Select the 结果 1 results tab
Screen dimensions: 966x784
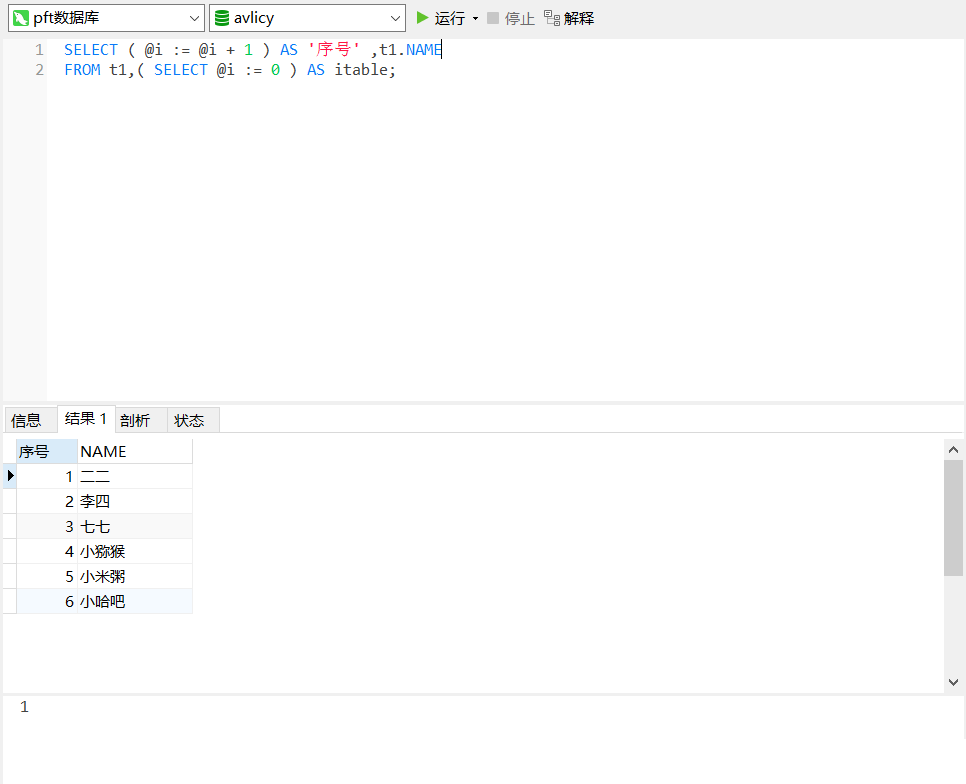click(x=85, y=418)
